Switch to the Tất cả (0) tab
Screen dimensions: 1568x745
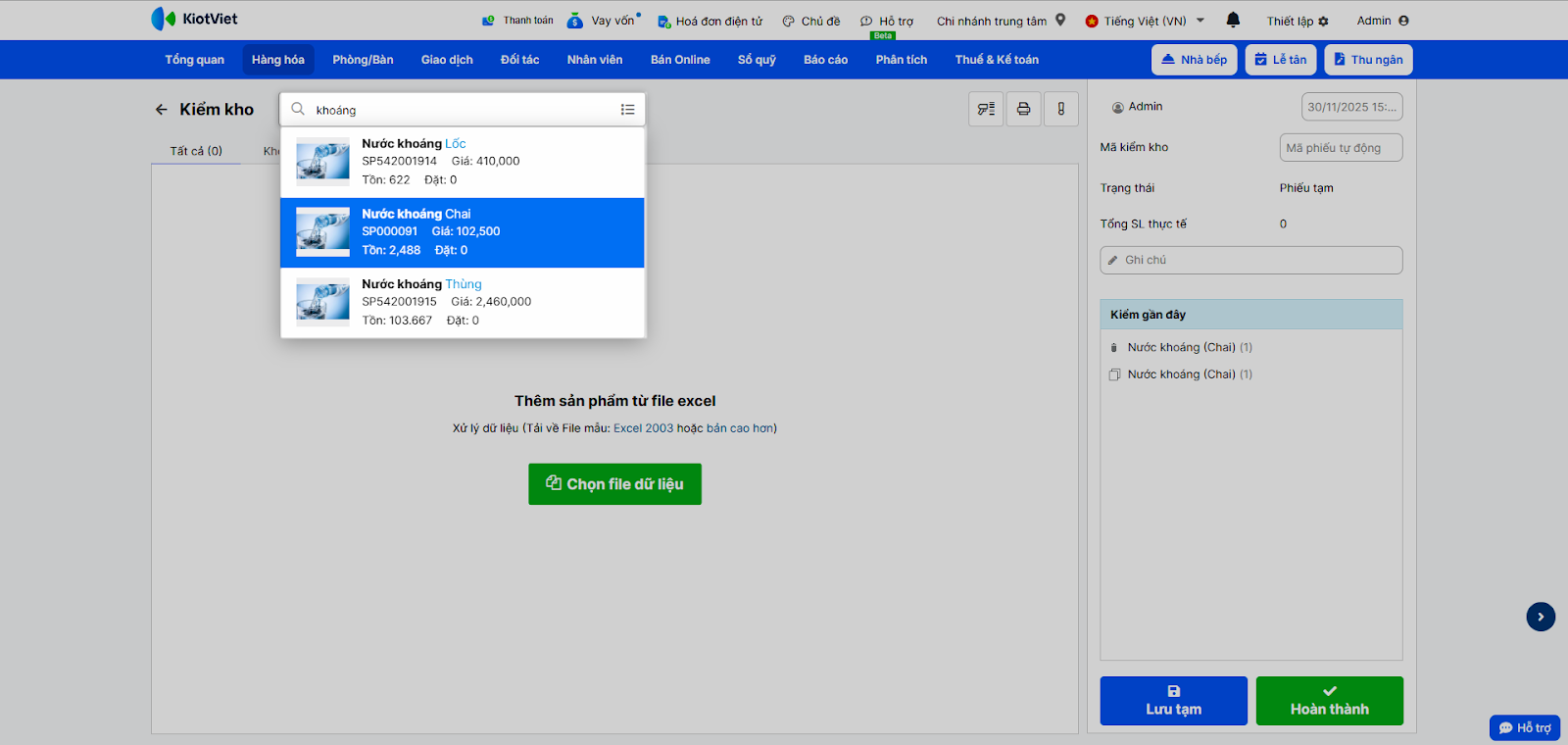click(196, 151)
